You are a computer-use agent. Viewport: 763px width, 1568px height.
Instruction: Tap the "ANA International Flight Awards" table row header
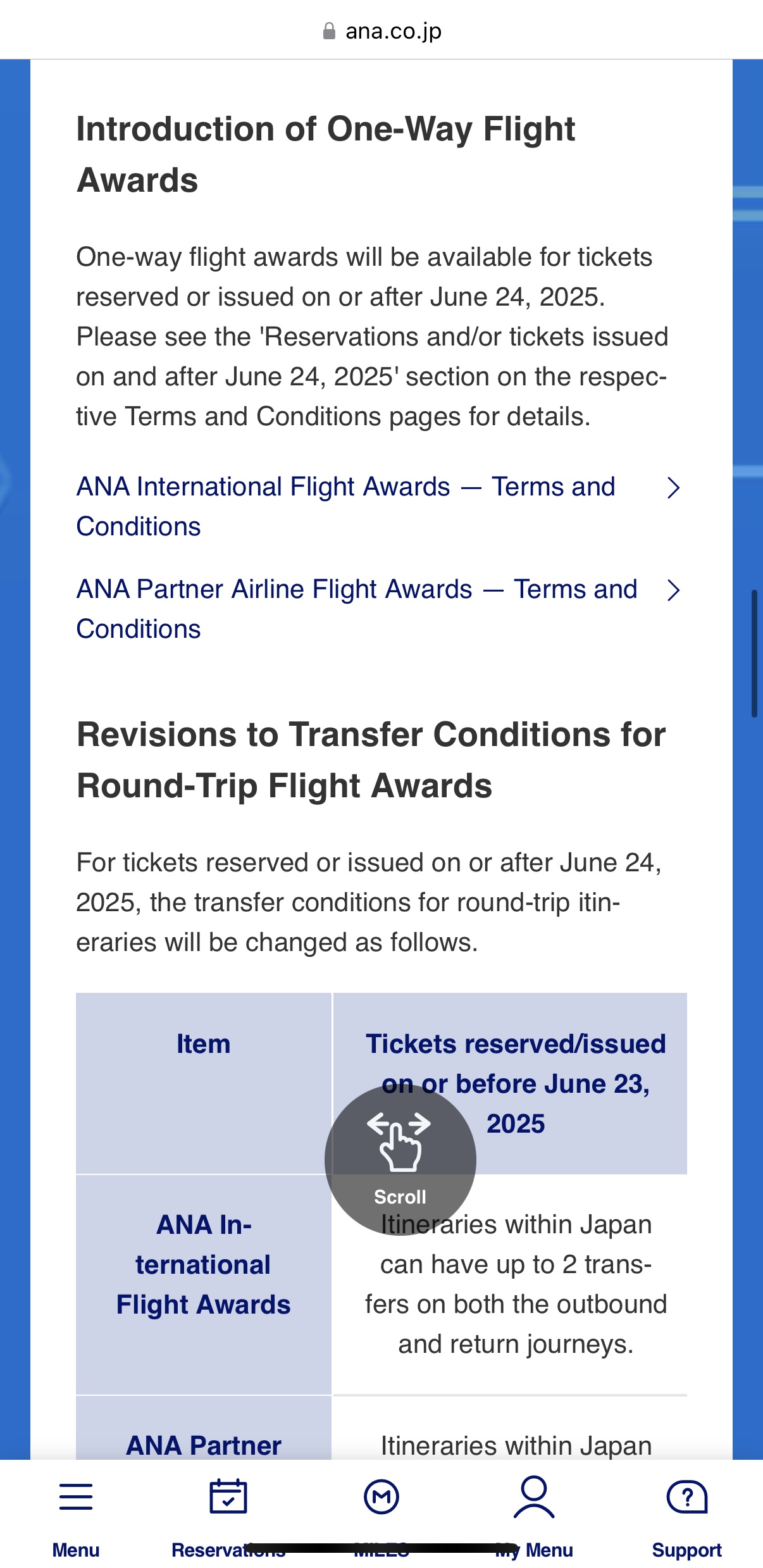[203, 1264]
